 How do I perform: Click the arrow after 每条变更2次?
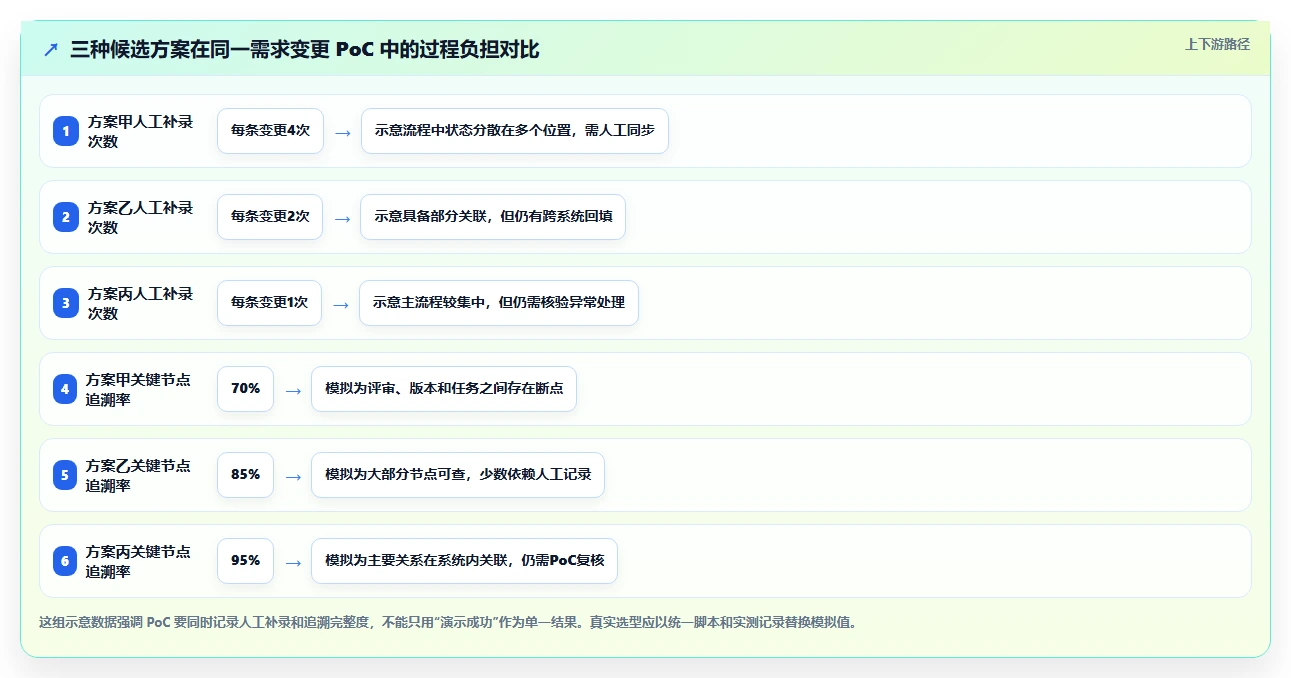[342, 218]
